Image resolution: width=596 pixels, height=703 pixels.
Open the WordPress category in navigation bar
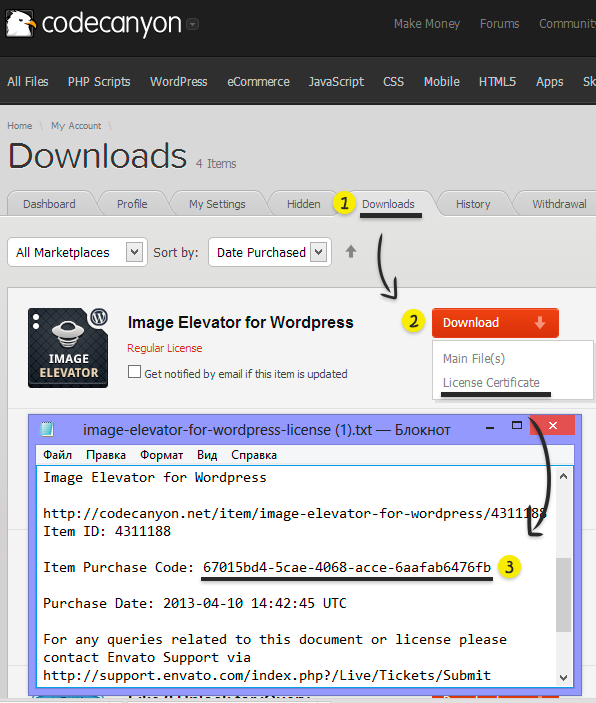[178, 82]
